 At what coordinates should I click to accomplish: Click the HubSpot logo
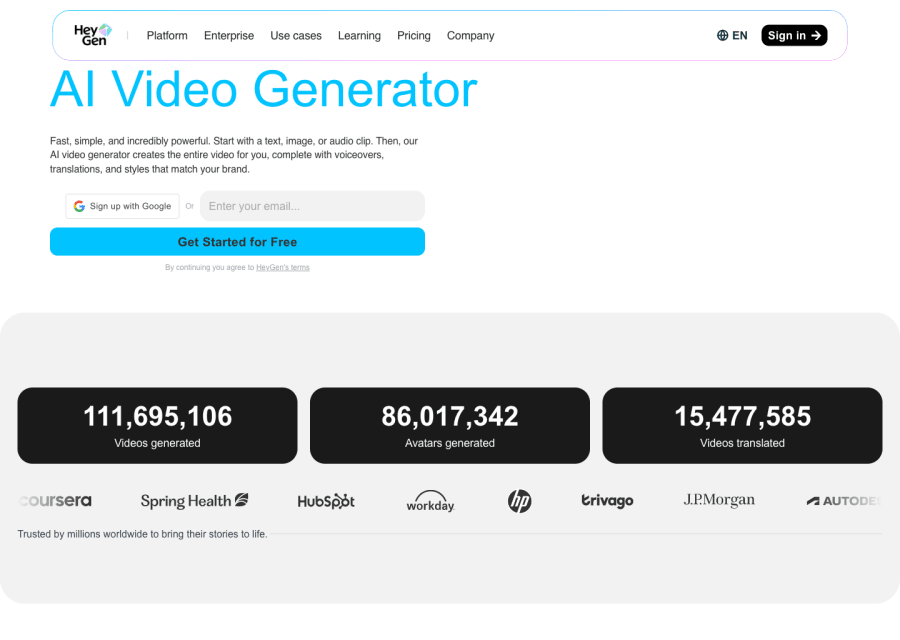click(325, 500)
